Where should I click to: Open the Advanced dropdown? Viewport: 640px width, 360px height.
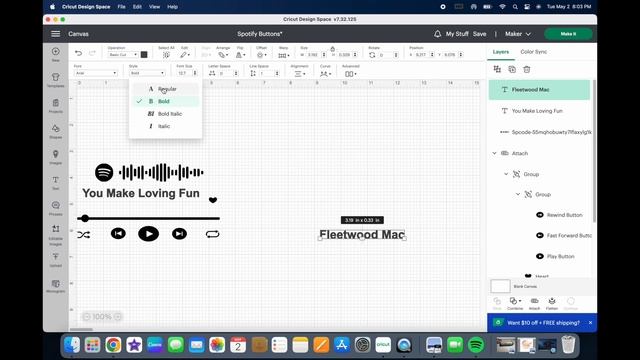[351, 74]
